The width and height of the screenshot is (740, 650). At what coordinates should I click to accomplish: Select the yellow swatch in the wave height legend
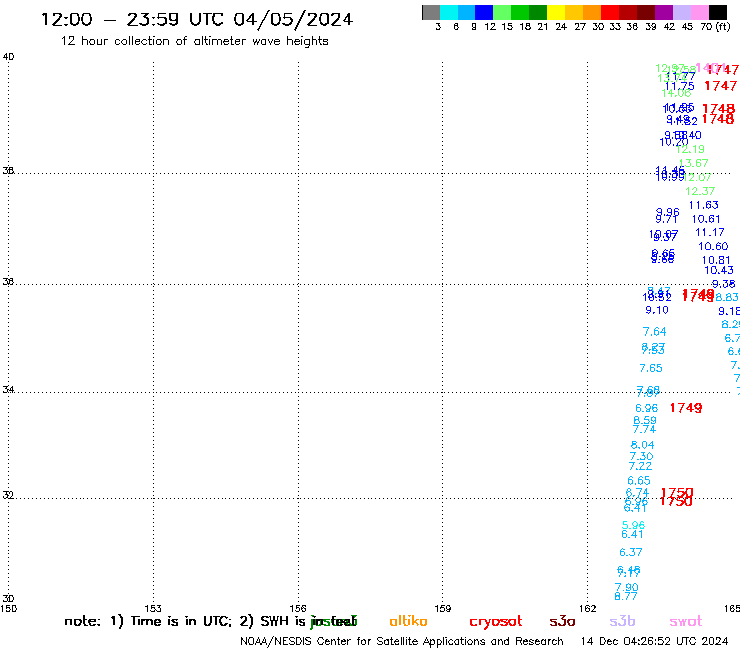point(556,12)
